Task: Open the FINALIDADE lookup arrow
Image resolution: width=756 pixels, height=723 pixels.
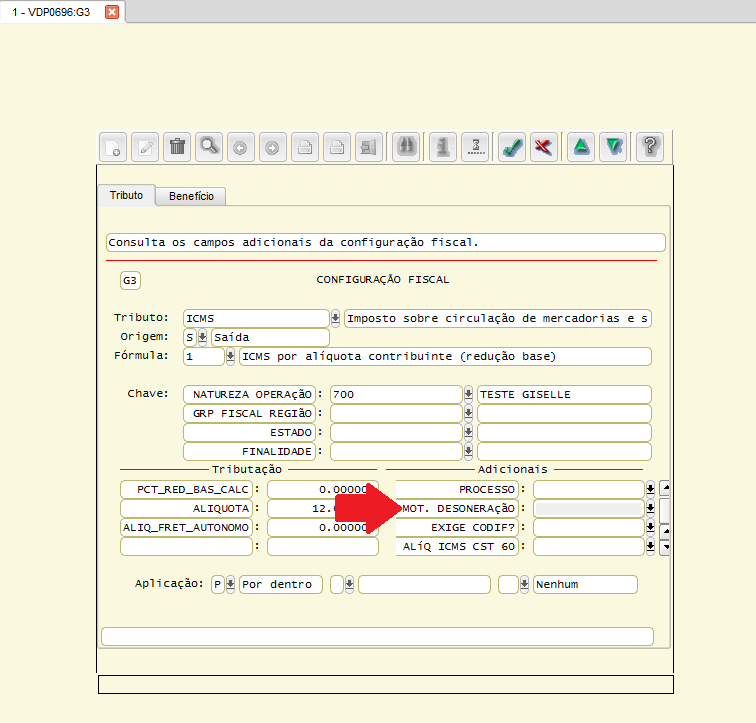Action: click(x=468, y=452)
